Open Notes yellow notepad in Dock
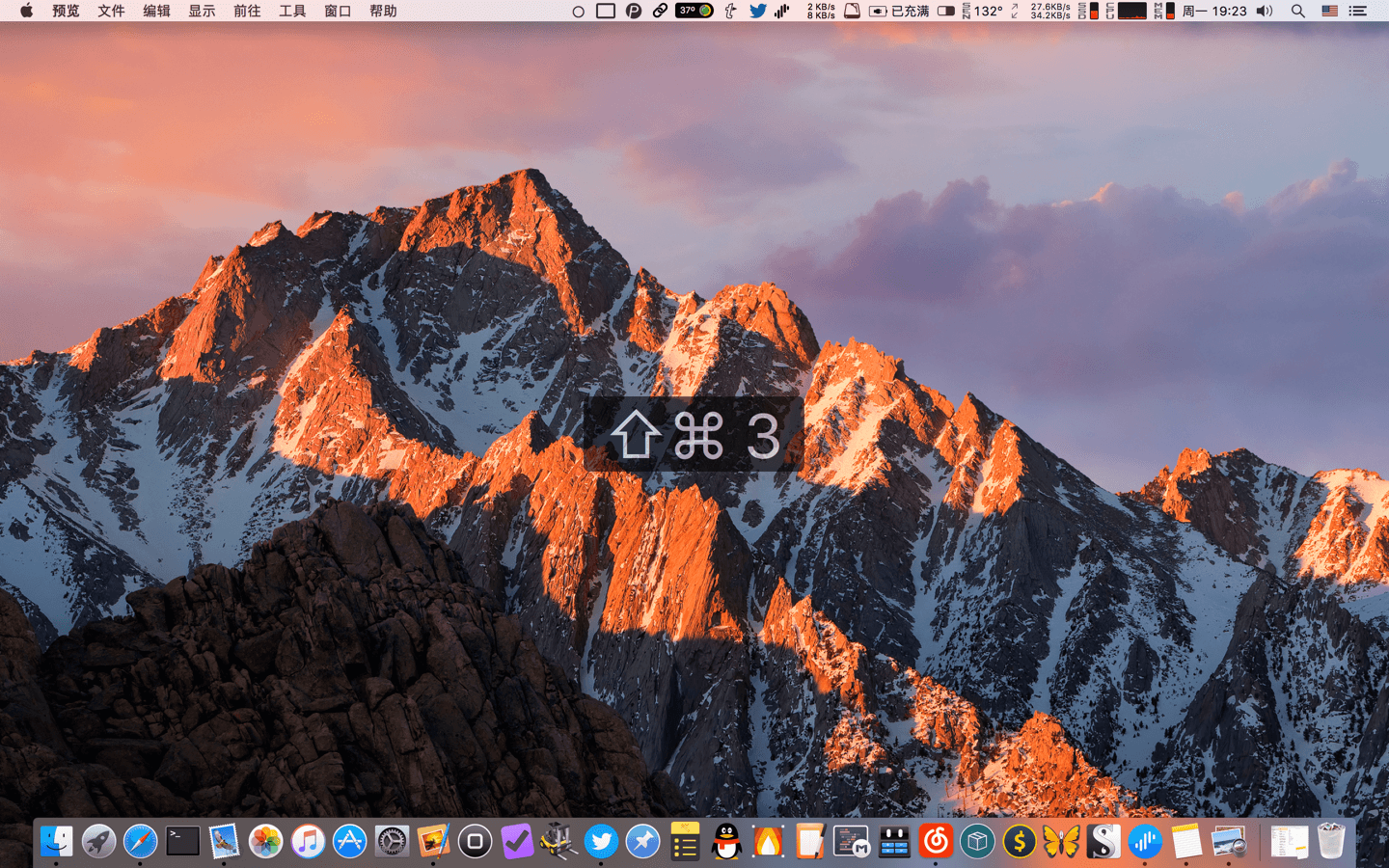 pyautogui.click(x=1186, y=841)
